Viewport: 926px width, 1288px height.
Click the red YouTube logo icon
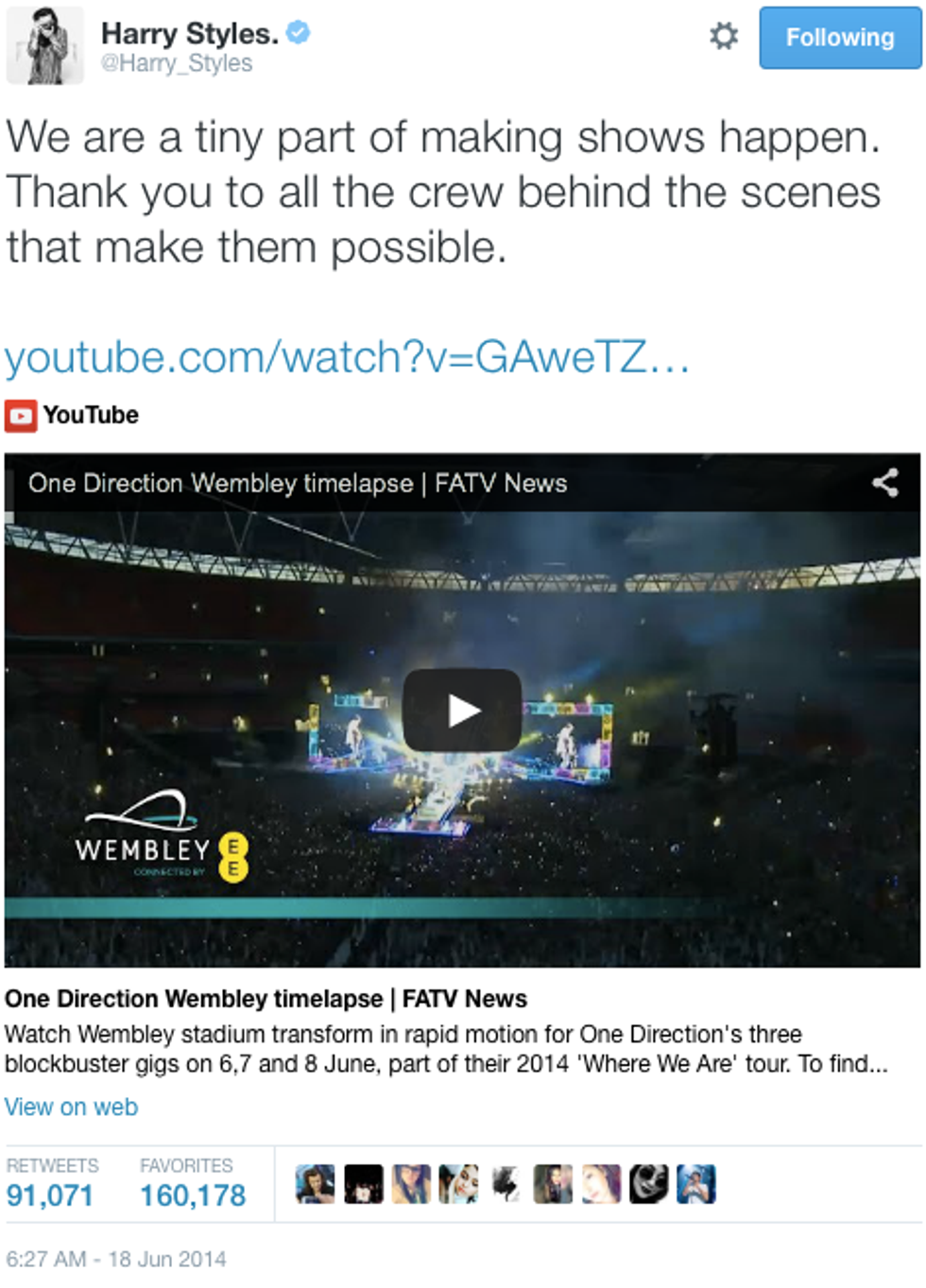21,416
